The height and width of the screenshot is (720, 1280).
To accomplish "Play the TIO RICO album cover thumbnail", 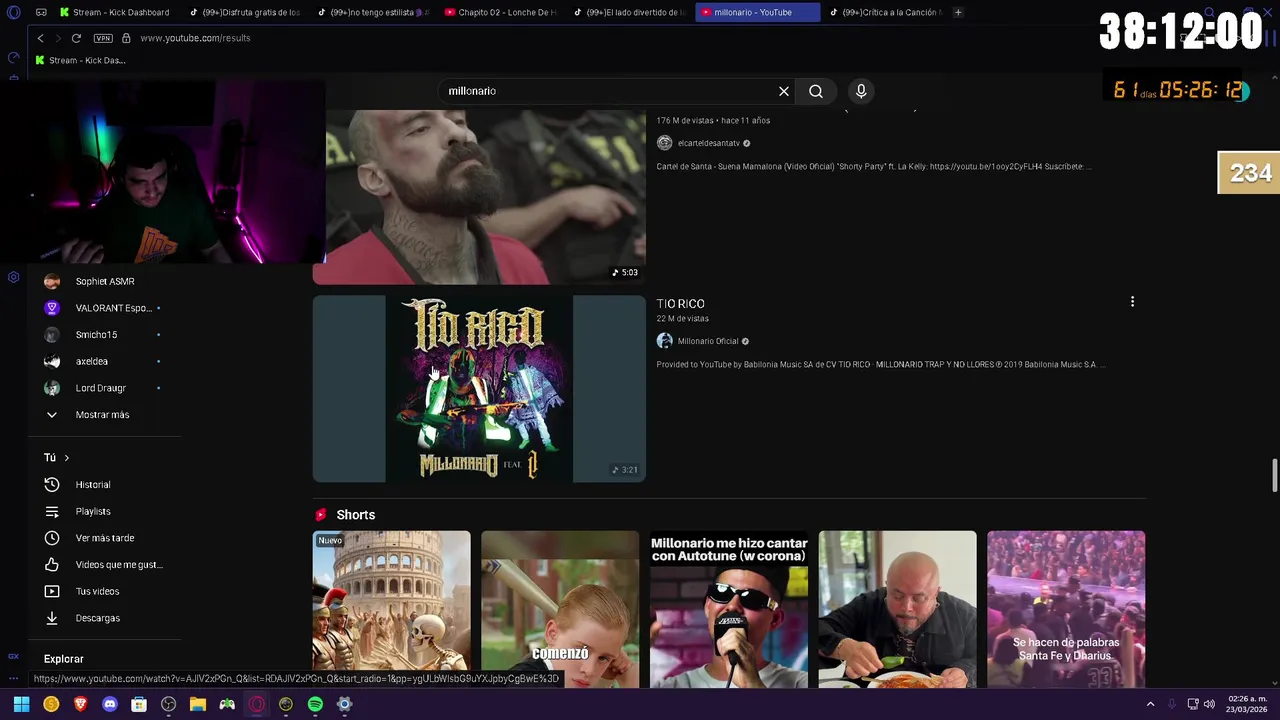I will coord(479,389).
